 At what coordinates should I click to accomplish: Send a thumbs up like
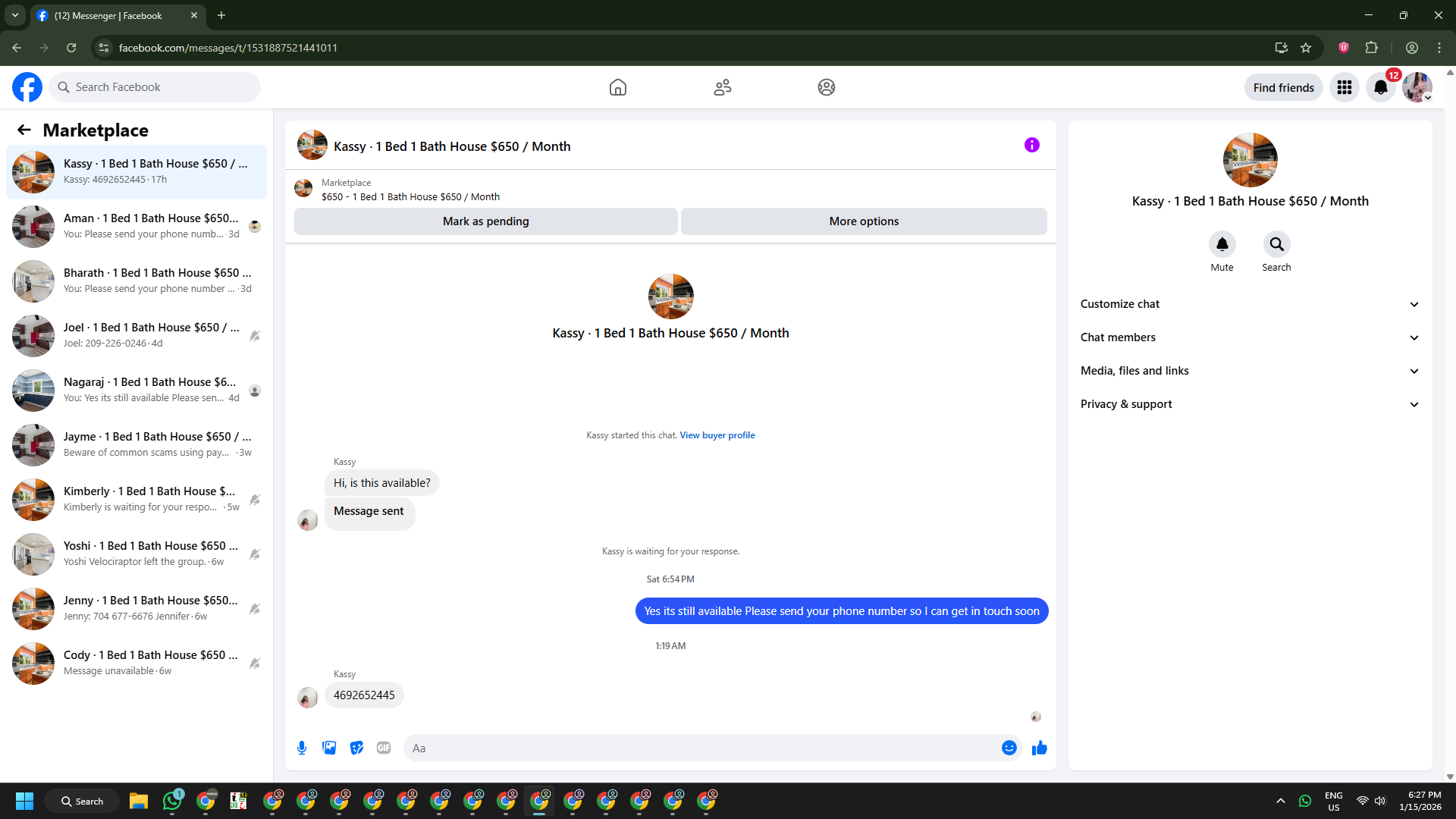pyautogui.click(x=1039, y=748)
